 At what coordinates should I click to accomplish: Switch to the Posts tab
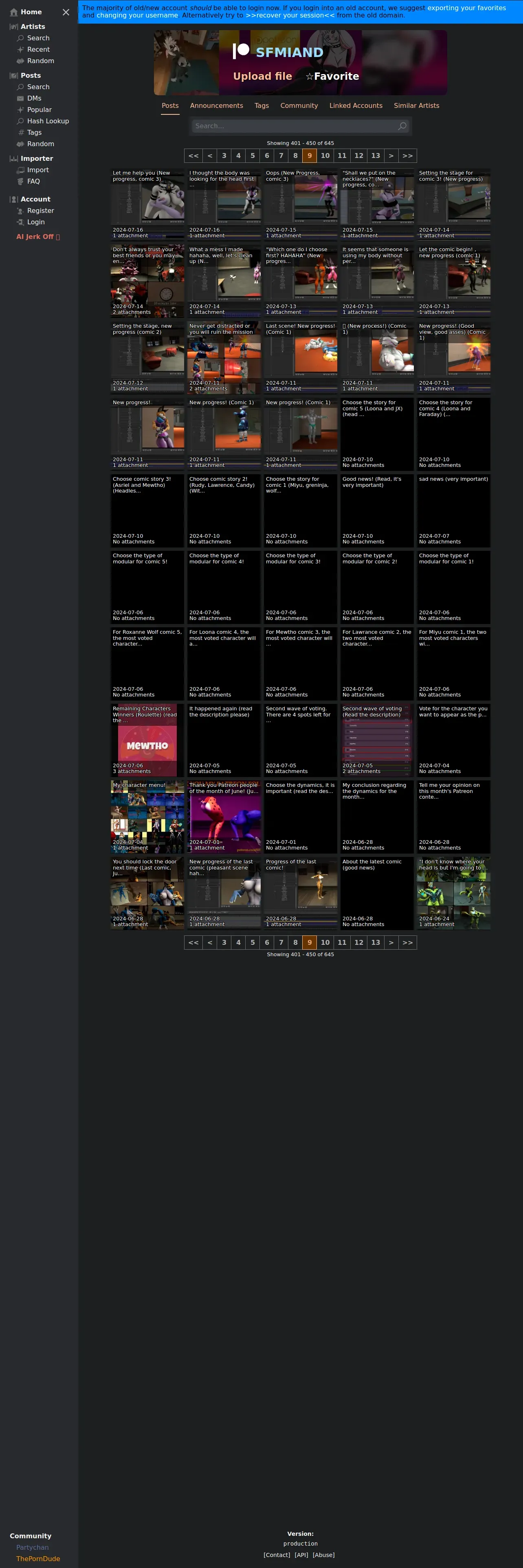(x=170, y=106)
